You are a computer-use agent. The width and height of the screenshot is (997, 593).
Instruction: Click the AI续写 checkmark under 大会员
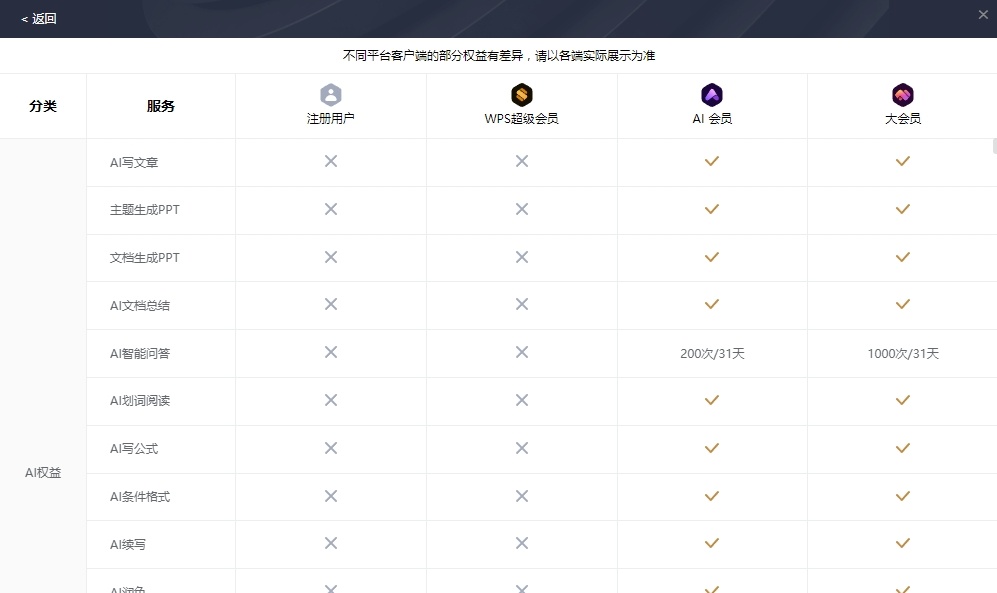coord(903,544)
